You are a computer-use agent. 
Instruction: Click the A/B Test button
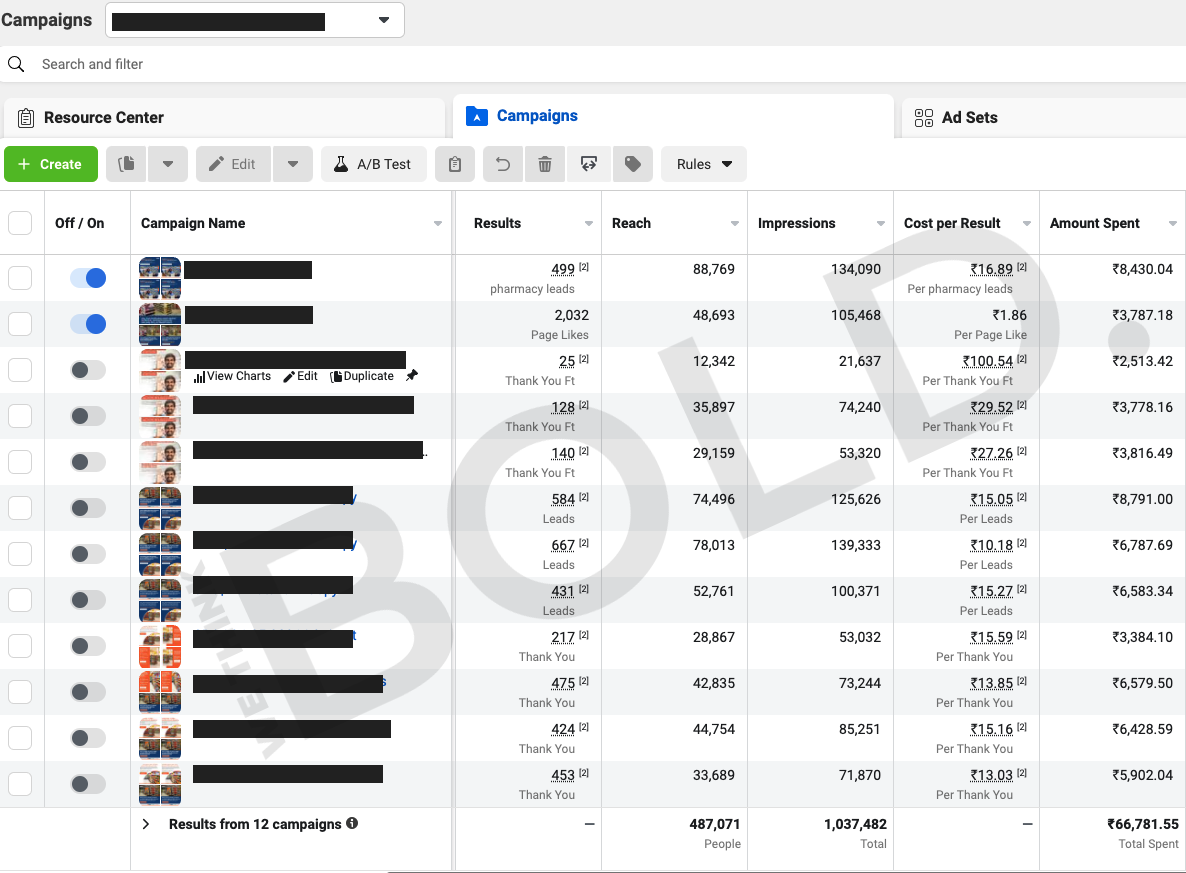coord(373,164)
